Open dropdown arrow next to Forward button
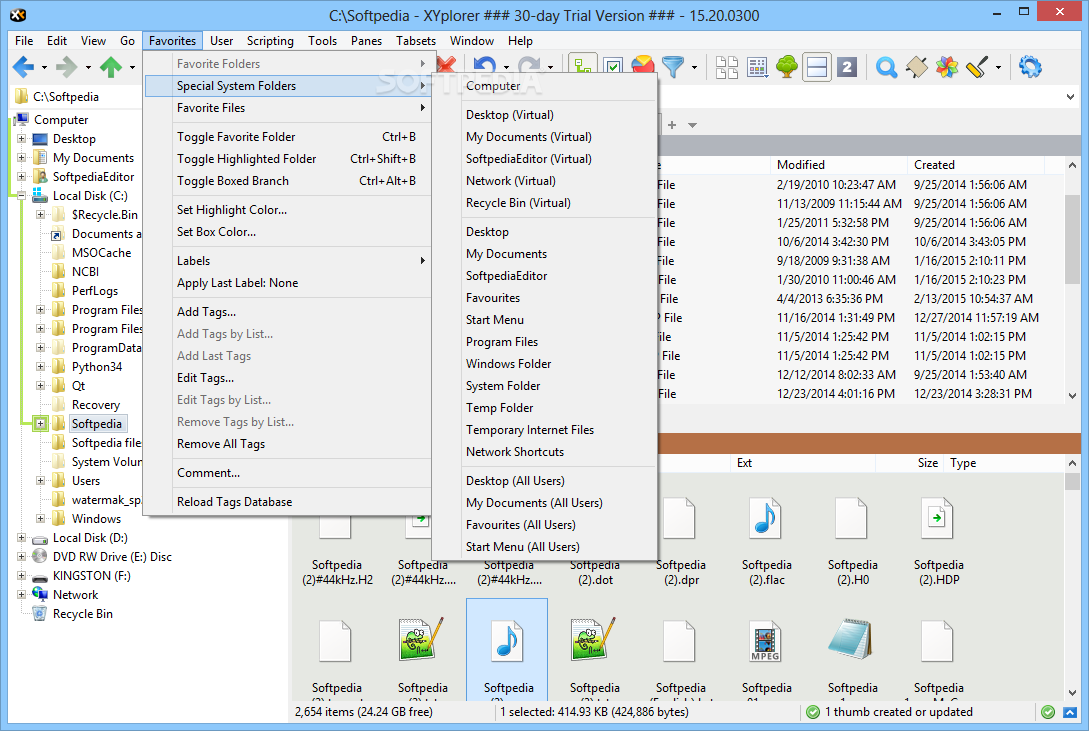This screenshot has height=731, width=1089. 88,68
